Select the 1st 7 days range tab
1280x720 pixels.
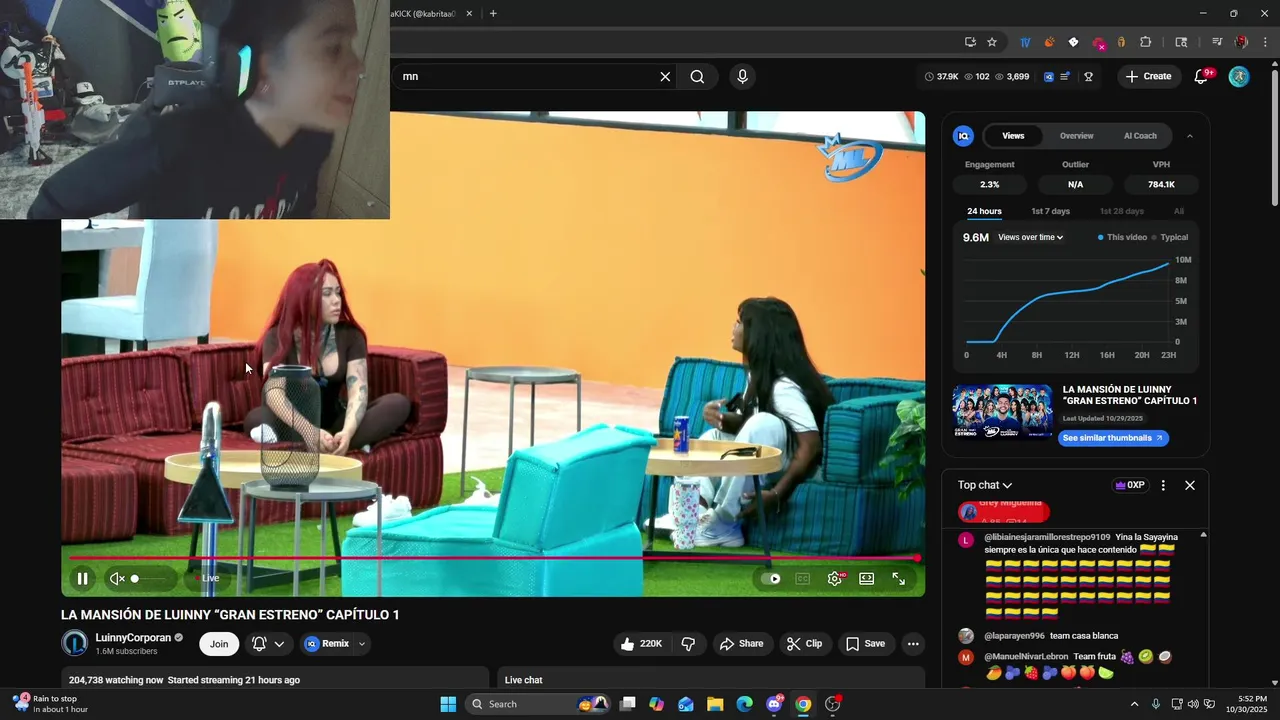(x=1050, y=211)
